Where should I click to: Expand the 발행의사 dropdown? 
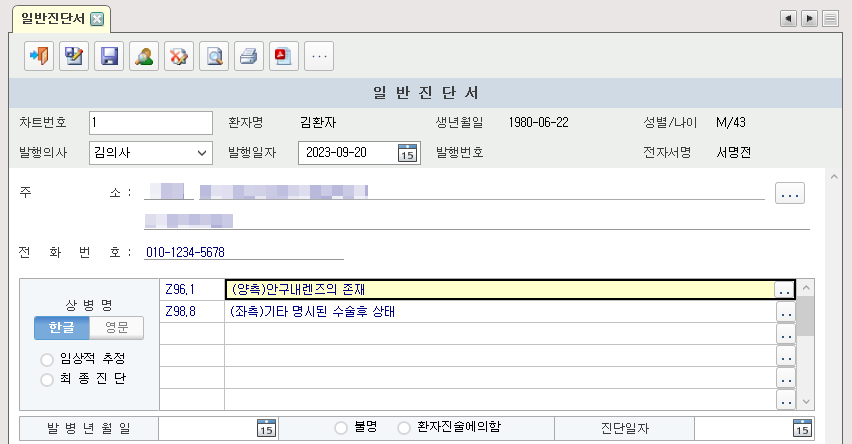click(202, 153)
